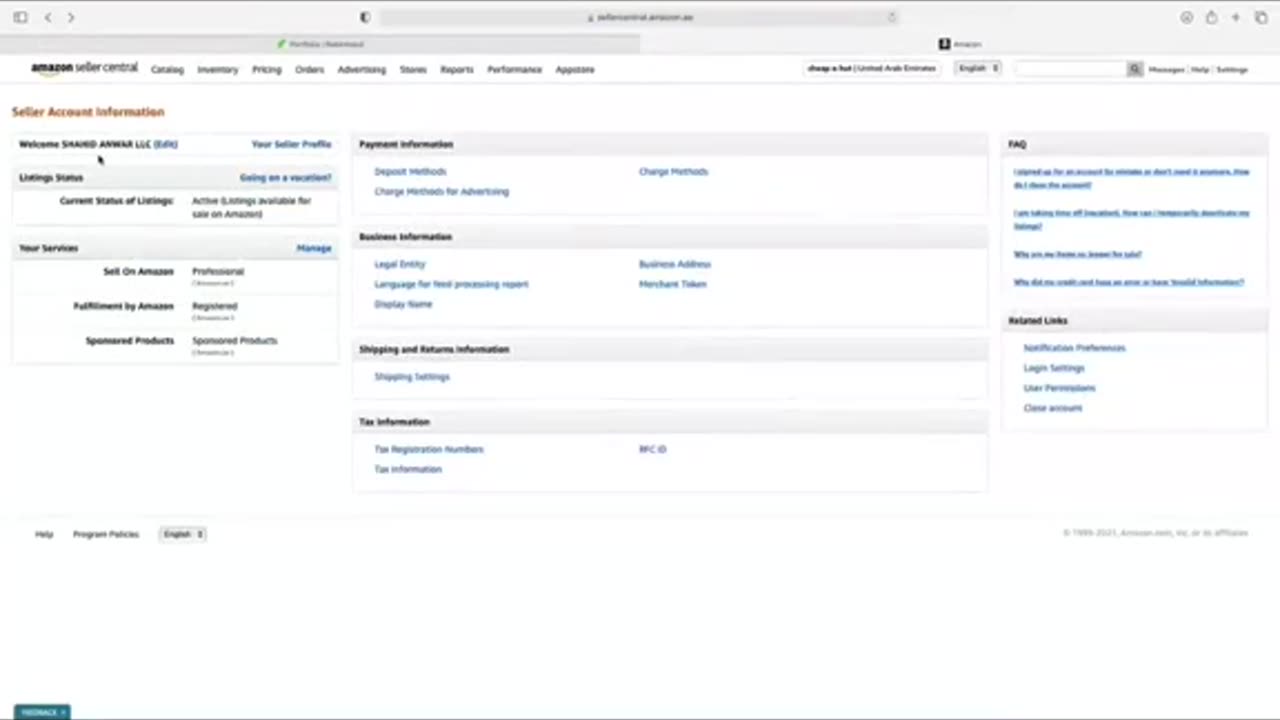Click Manage under Your Services
Image resolution: width=1280 pixels, height=720 pixels.
(x=314, y=248)
